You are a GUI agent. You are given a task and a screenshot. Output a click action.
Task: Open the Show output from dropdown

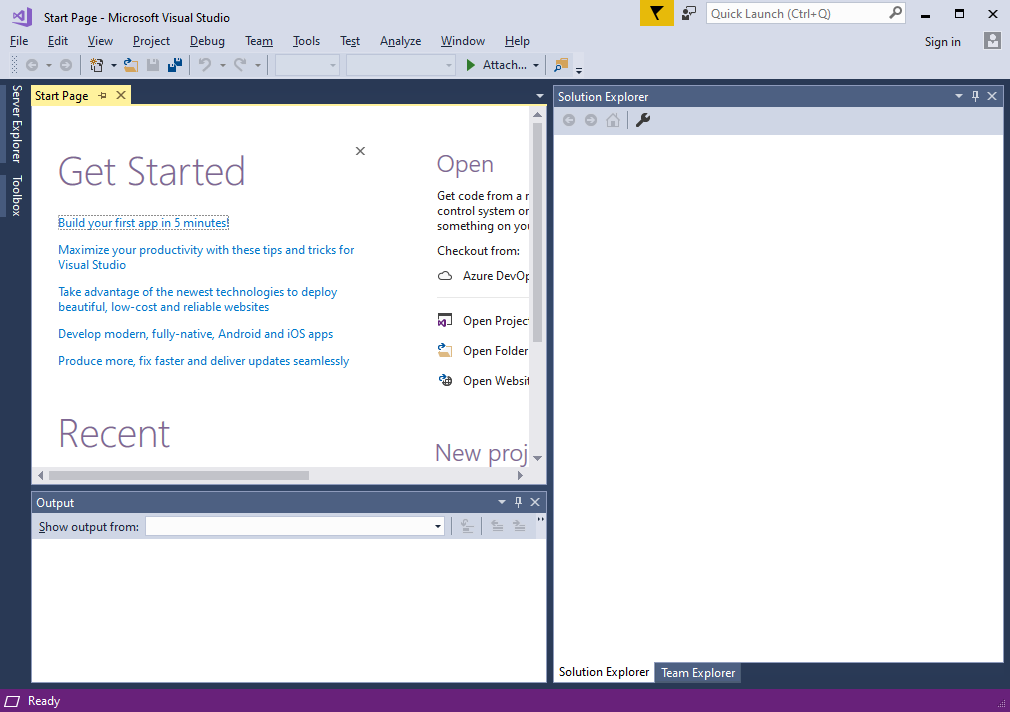pos(438,526)
